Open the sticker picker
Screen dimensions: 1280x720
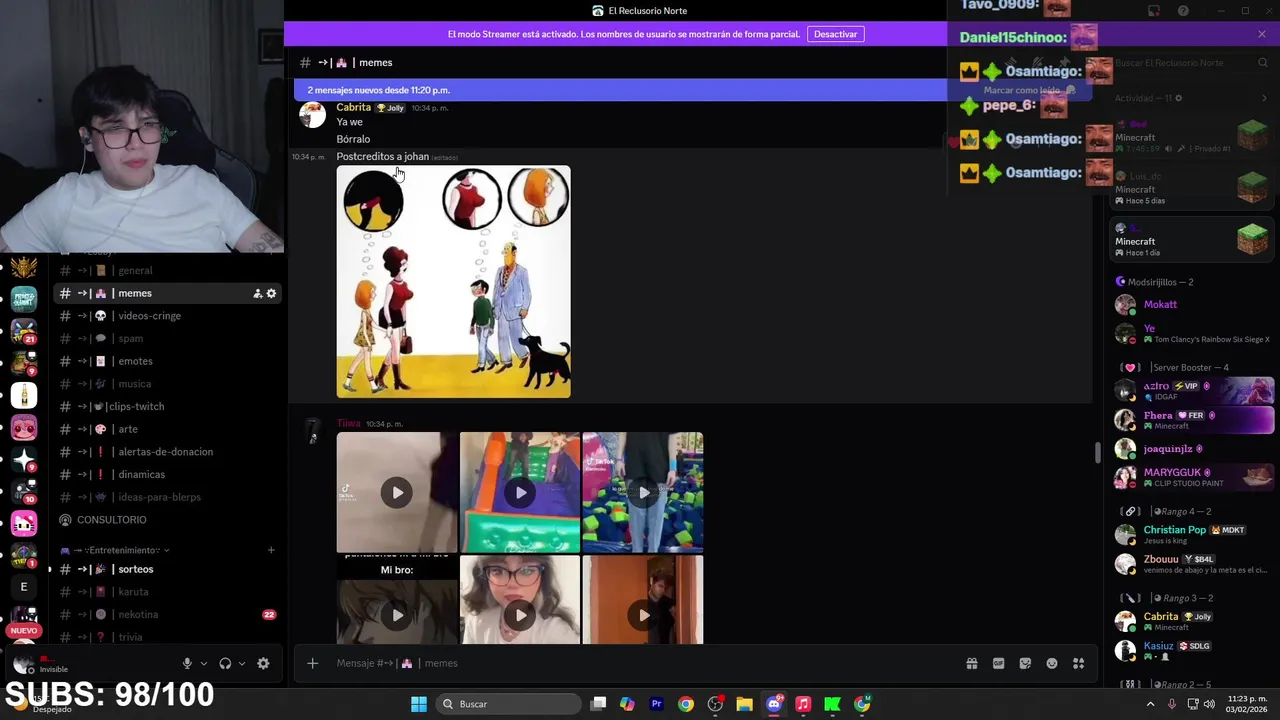[x=1025, y=663]
